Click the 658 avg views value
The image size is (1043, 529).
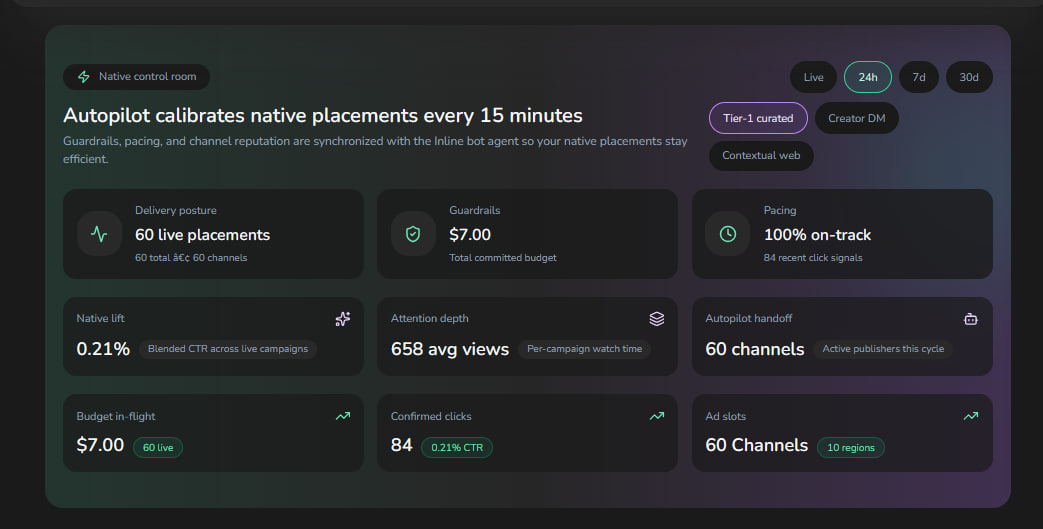pos(450,349)
